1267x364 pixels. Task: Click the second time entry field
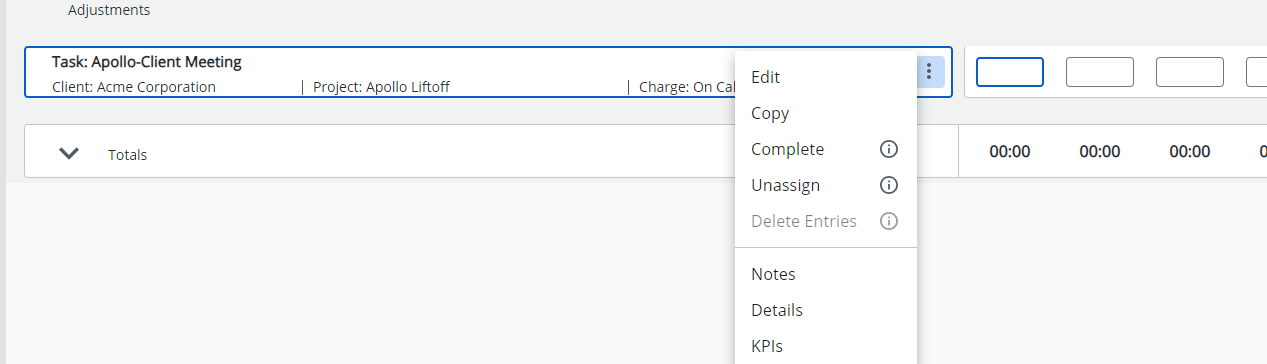coord(1100,72)
